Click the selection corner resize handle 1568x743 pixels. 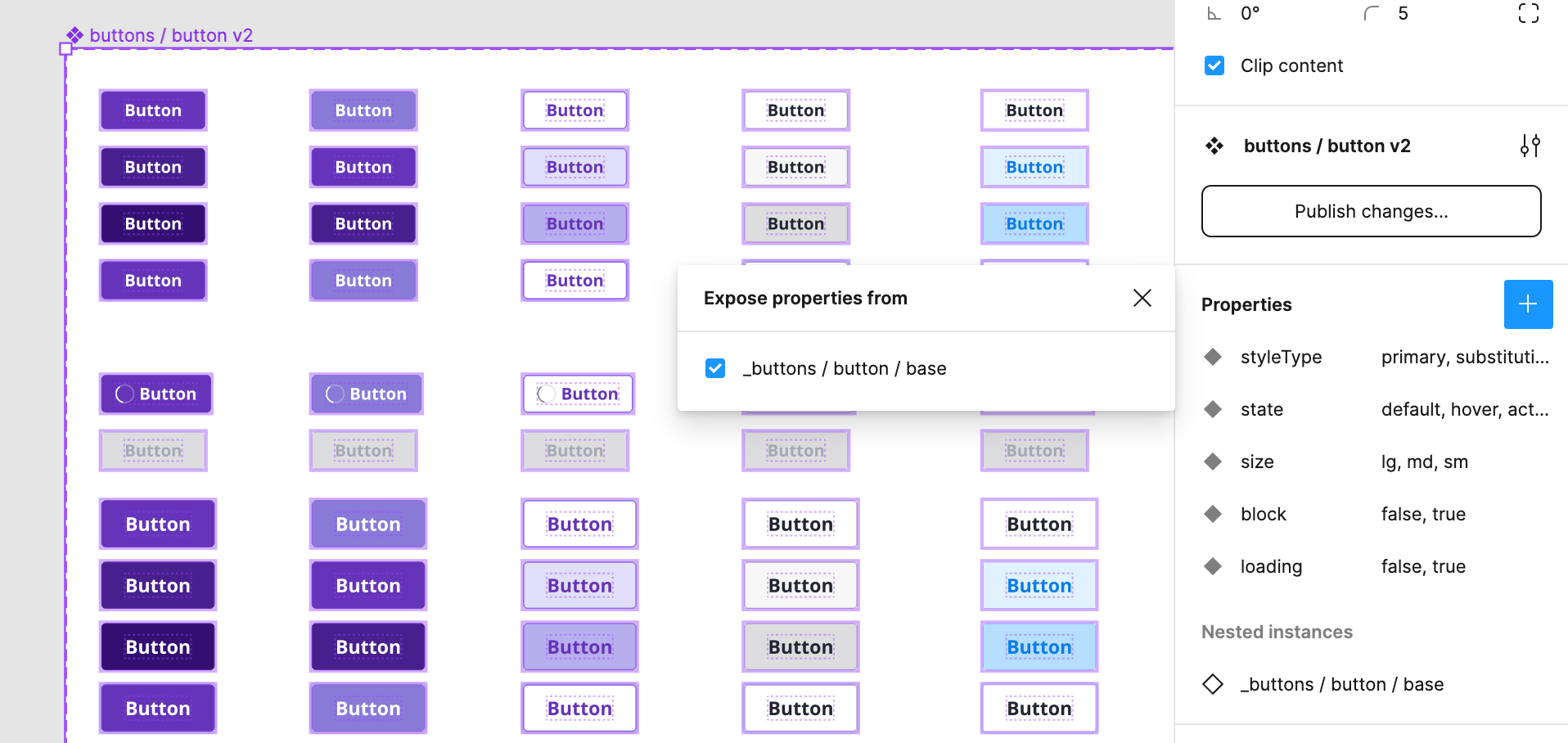[x=65, y=49]
